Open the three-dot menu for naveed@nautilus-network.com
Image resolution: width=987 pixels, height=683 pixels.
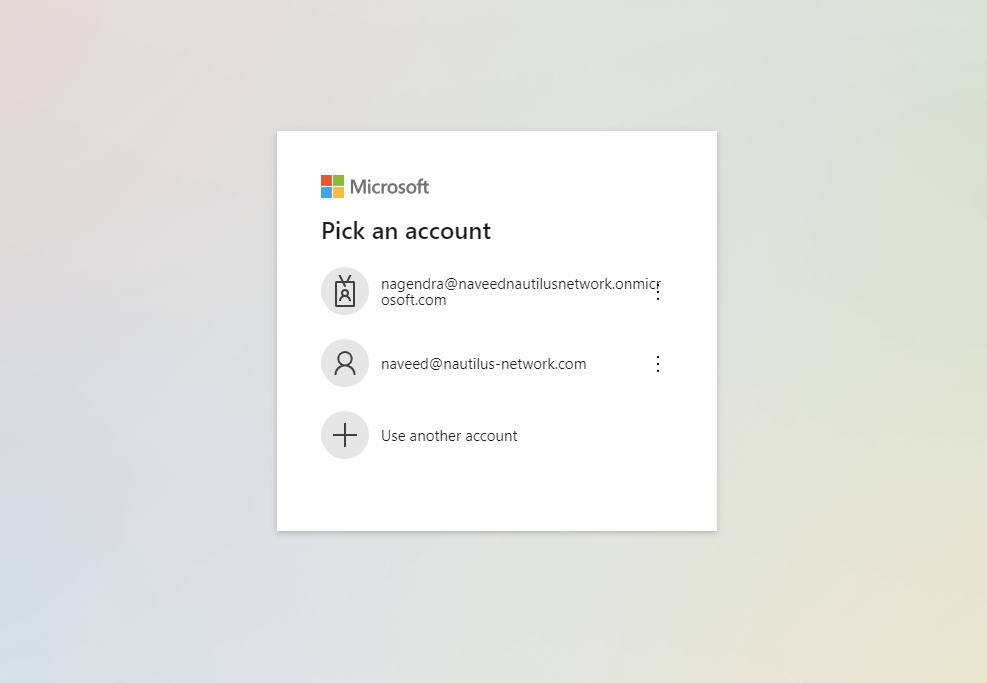click(x=658, y=364)
